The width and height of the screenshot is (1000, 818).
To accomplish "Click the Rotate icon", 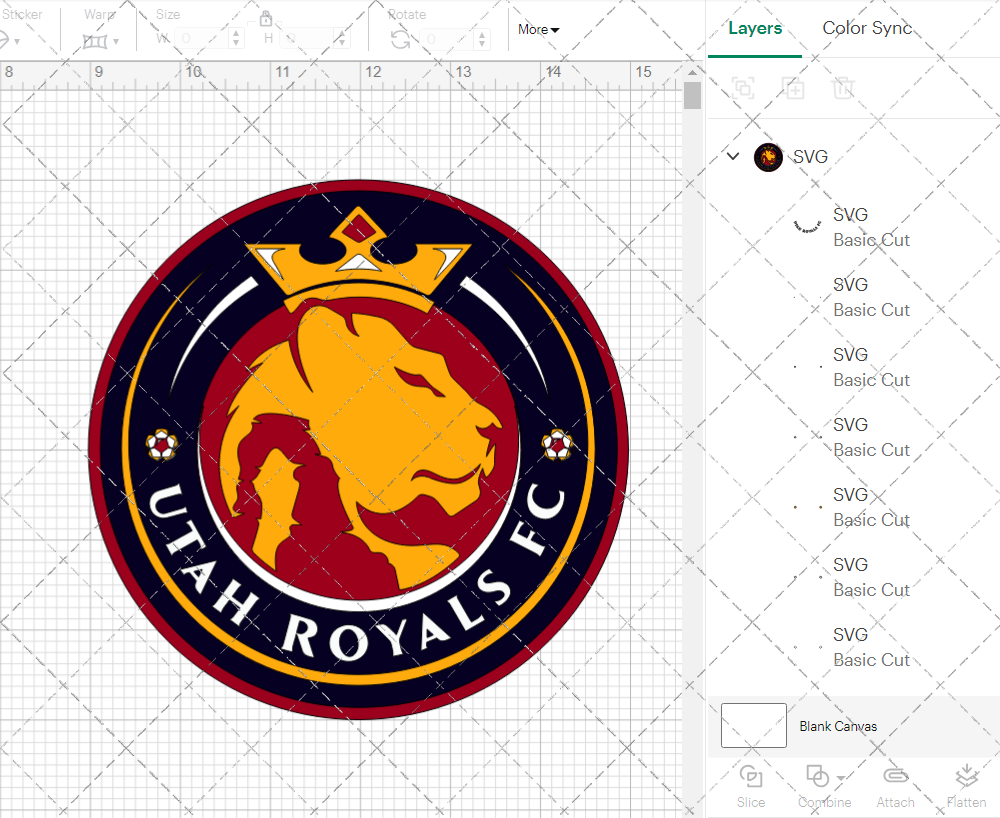I will (401, 40).
